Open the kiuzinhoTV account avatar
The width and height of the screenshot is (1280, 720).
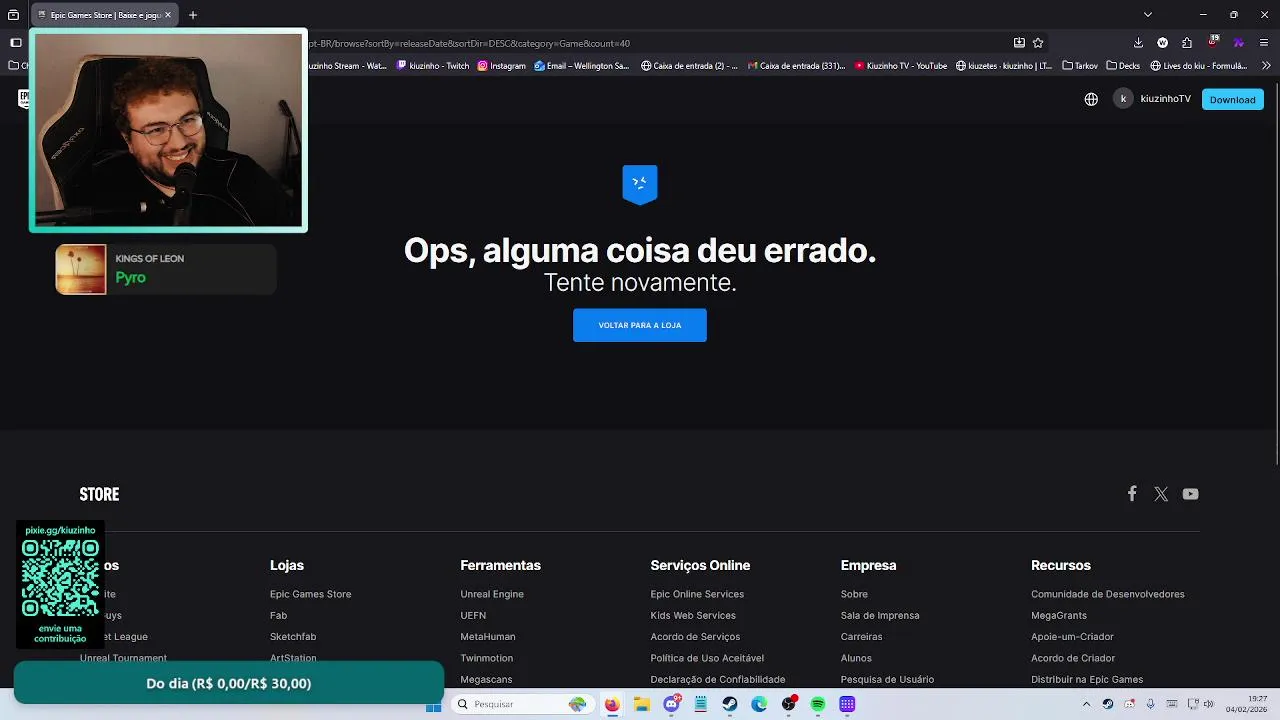coord(1123,99)
